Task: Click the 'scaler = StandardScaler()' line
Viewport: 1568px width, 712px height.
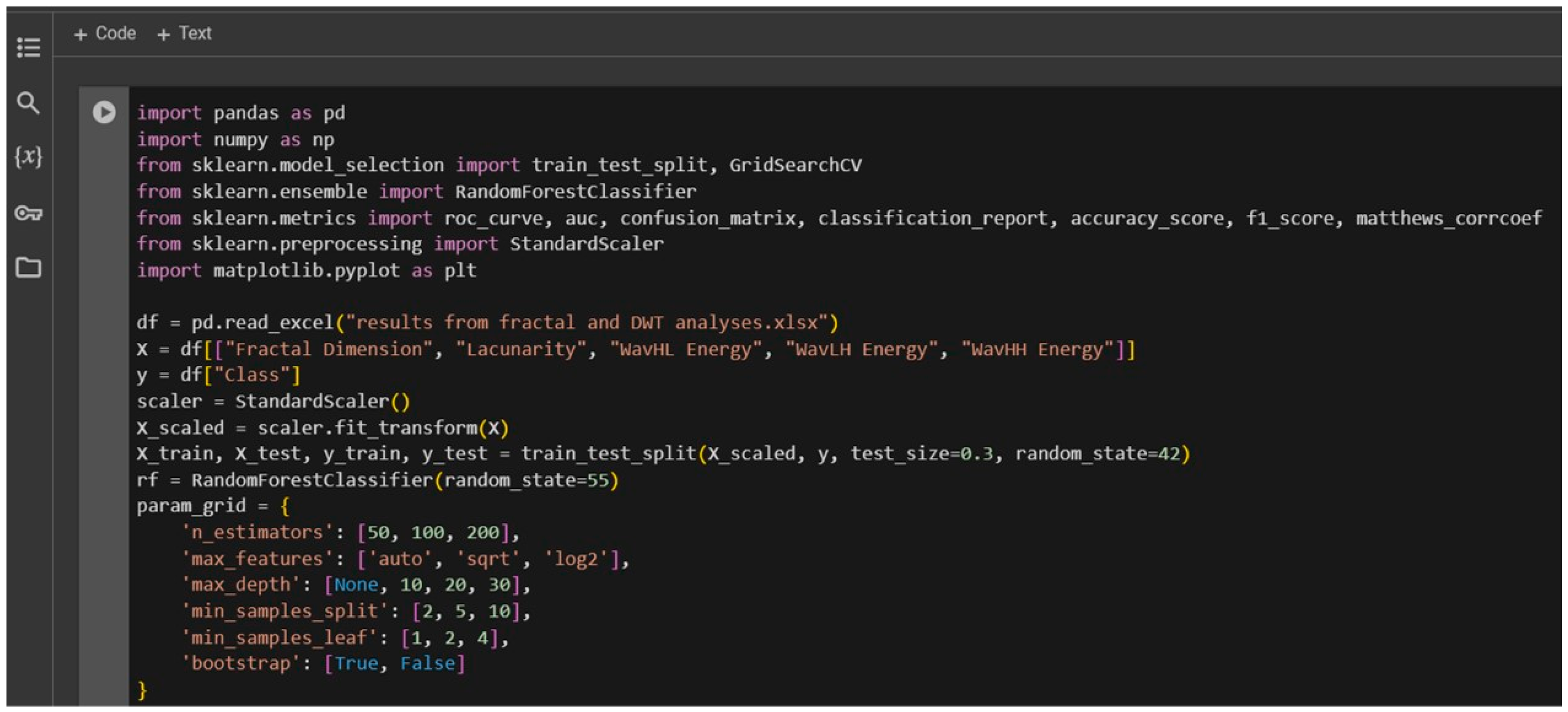Action: 273,402
